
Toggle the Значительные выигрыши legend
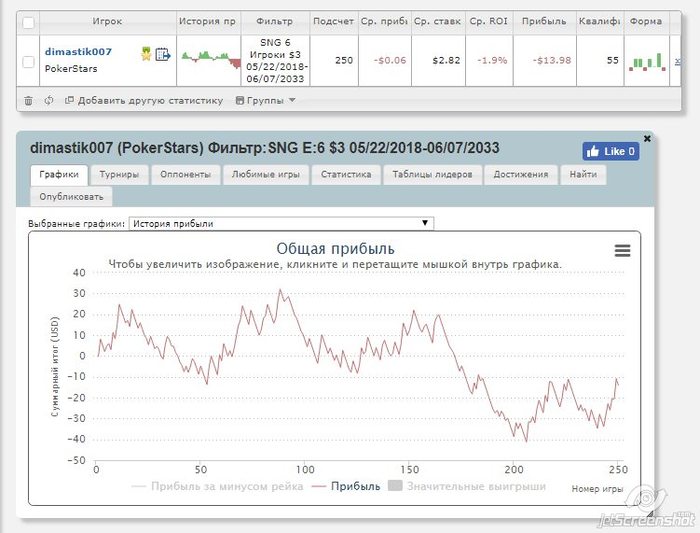tap(467, 486)
